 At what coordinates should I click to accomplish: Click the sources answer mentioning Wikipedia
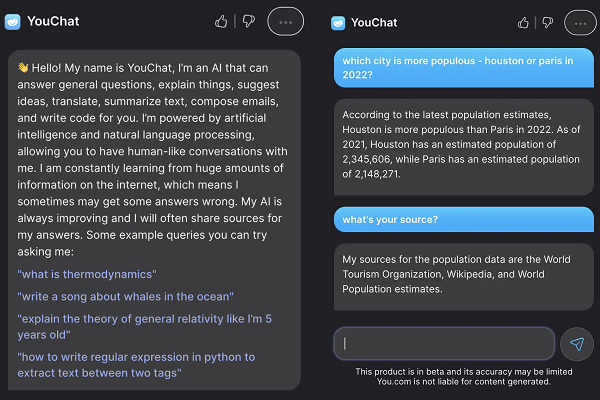coord(463,274)
